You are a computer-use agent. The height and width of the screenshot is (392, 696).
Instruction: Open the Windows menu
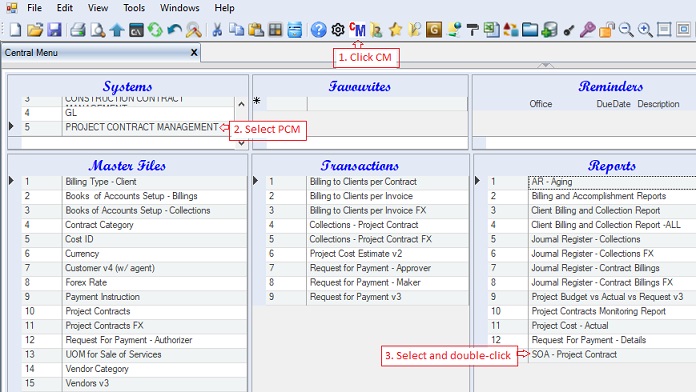pos(180,8)
